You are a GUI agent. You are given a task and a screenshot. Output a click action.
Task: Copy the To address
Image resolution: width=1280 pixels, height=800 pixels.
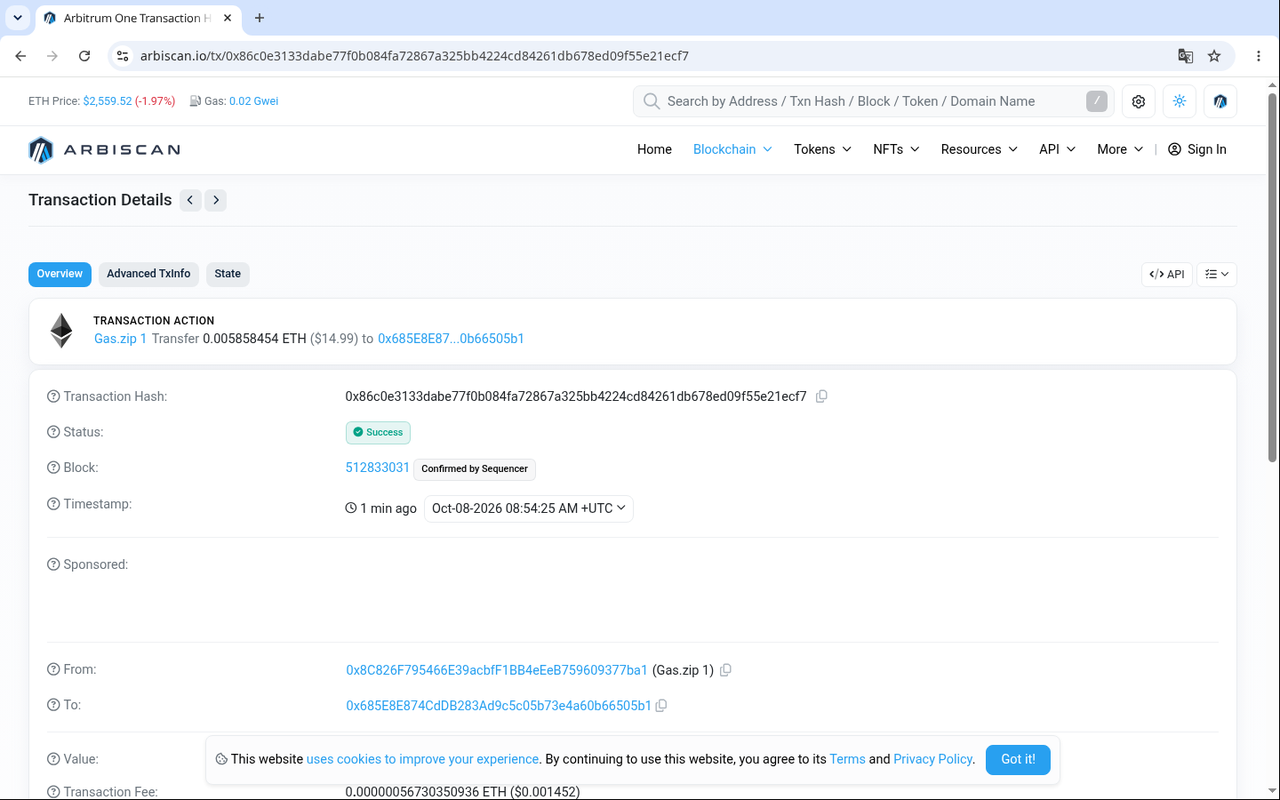click(661, 706)
